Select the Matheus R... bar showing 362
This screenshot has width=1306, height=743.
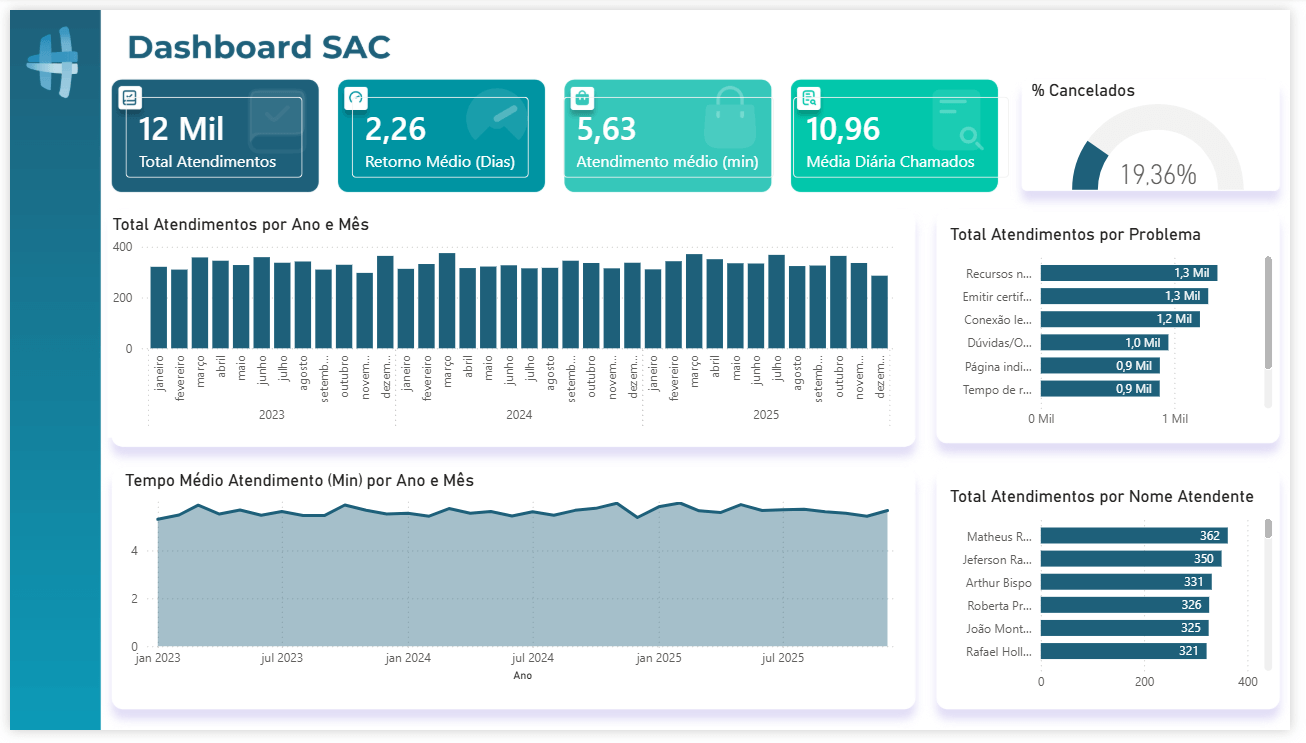coord(1134,536)
